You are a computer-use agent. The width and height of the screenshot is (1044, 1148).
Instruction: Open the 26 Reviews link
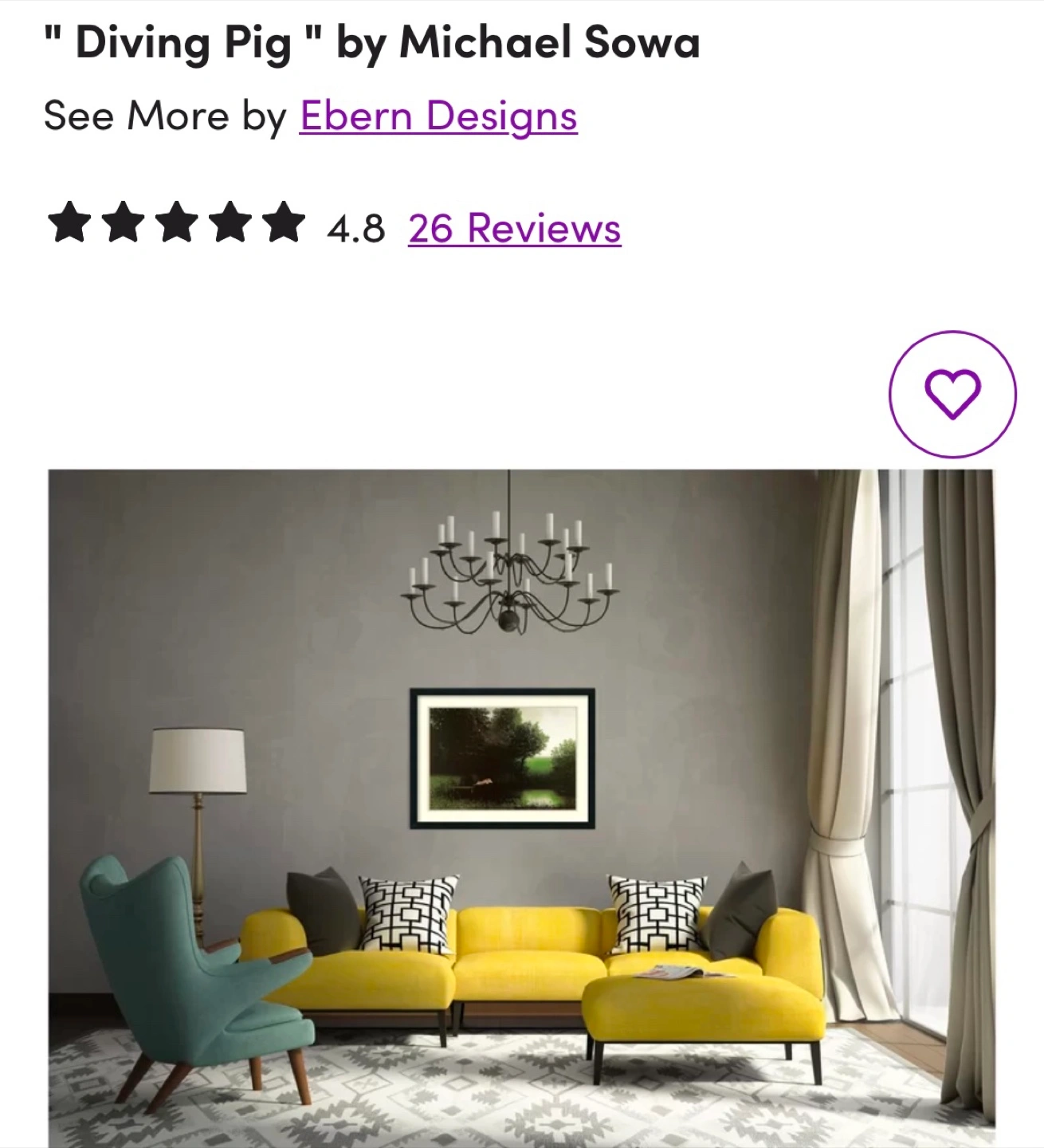(x=515, y=228)
